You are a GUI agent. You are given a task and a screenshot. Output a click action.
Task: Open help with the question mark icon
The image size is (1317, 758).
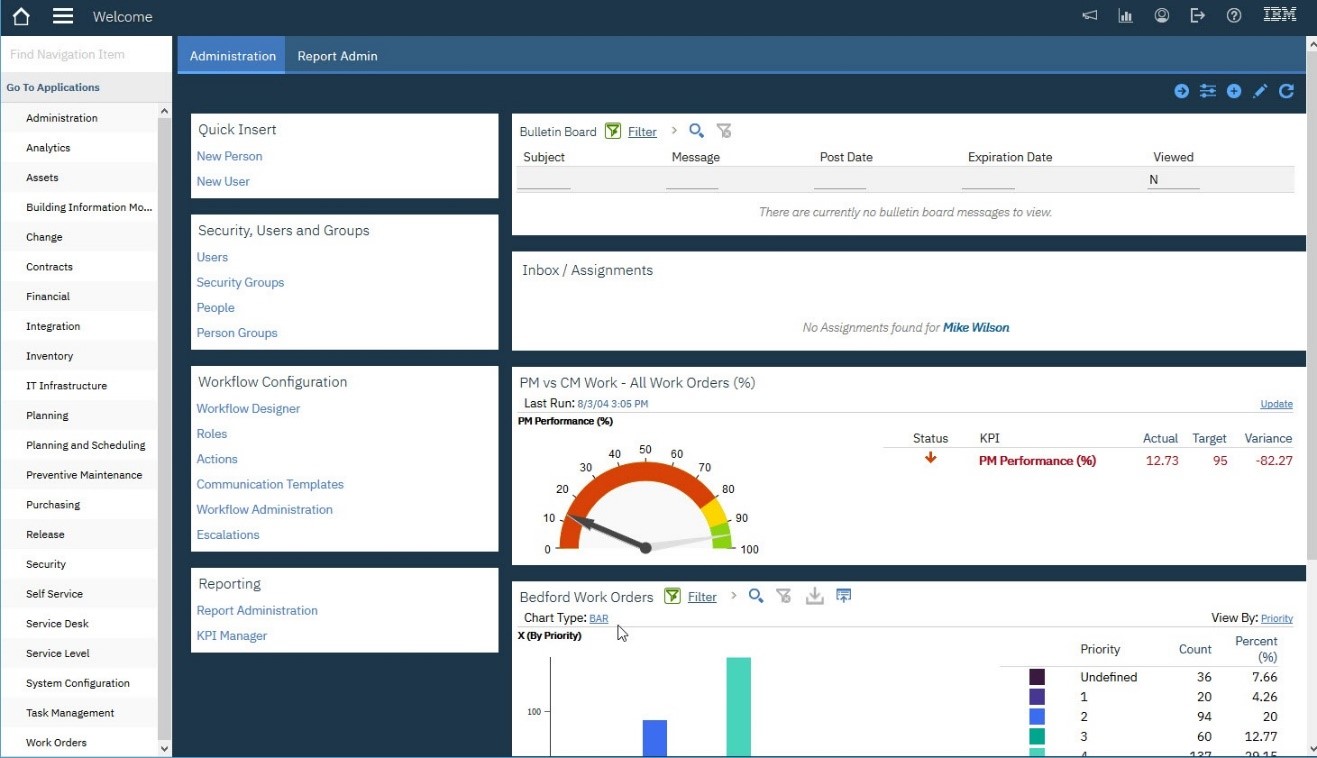1234,16
